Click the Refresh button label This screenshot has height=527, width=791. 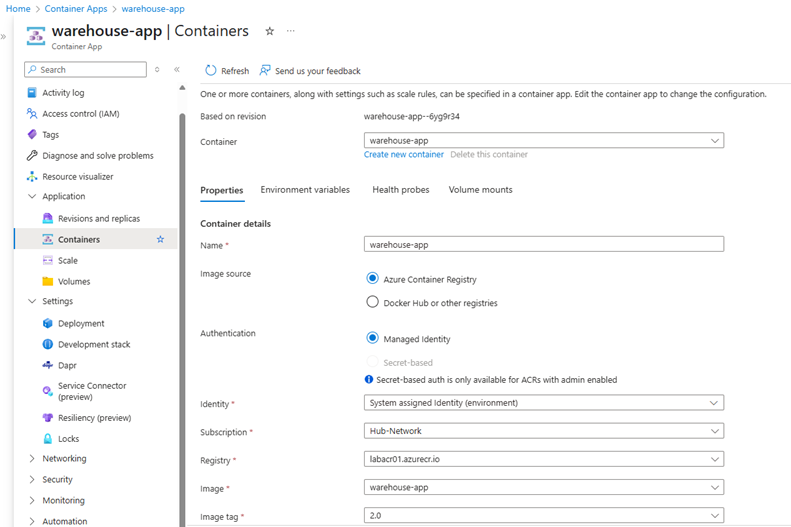tap(235, 71)
